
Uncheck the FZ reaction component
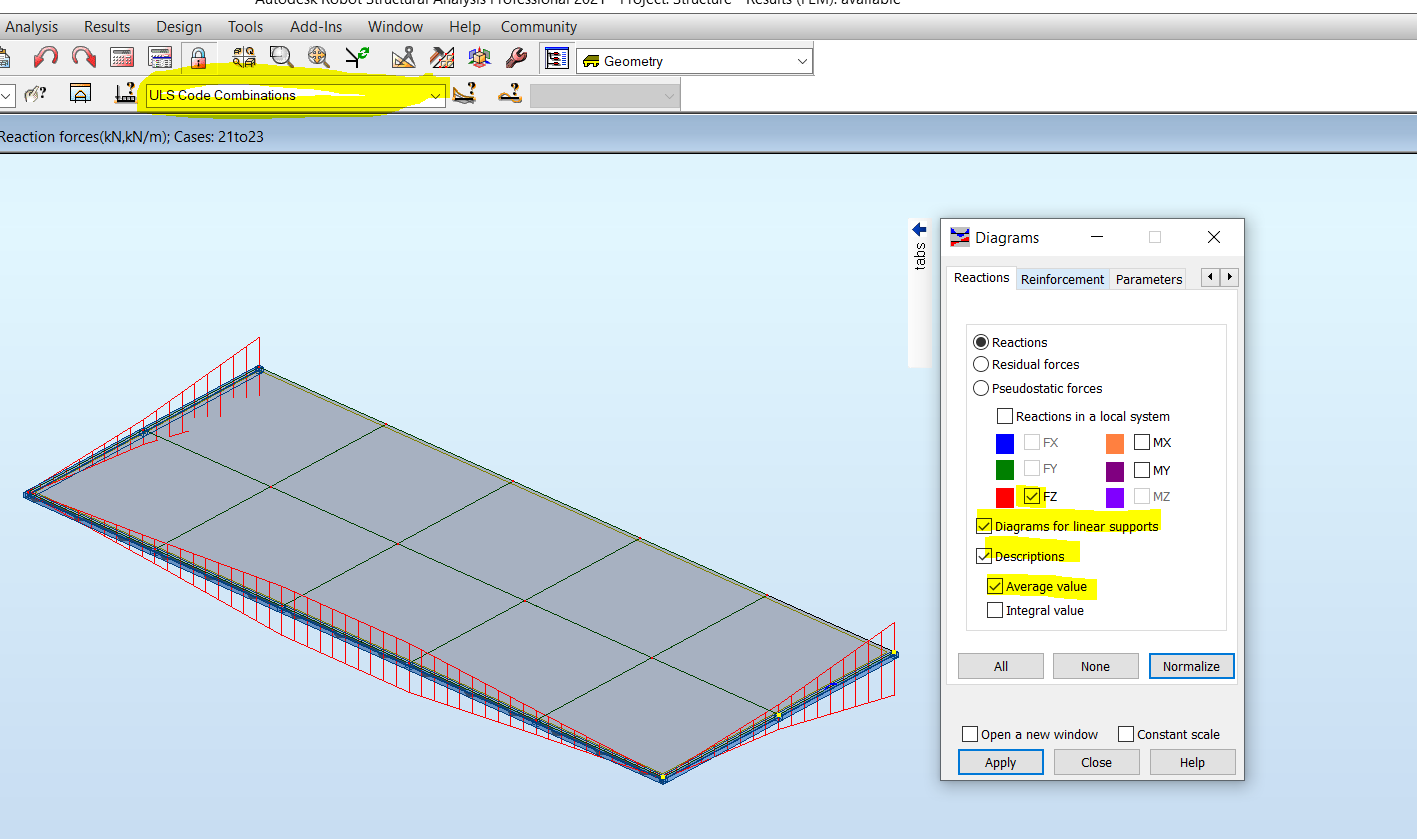pos(1033,496)
